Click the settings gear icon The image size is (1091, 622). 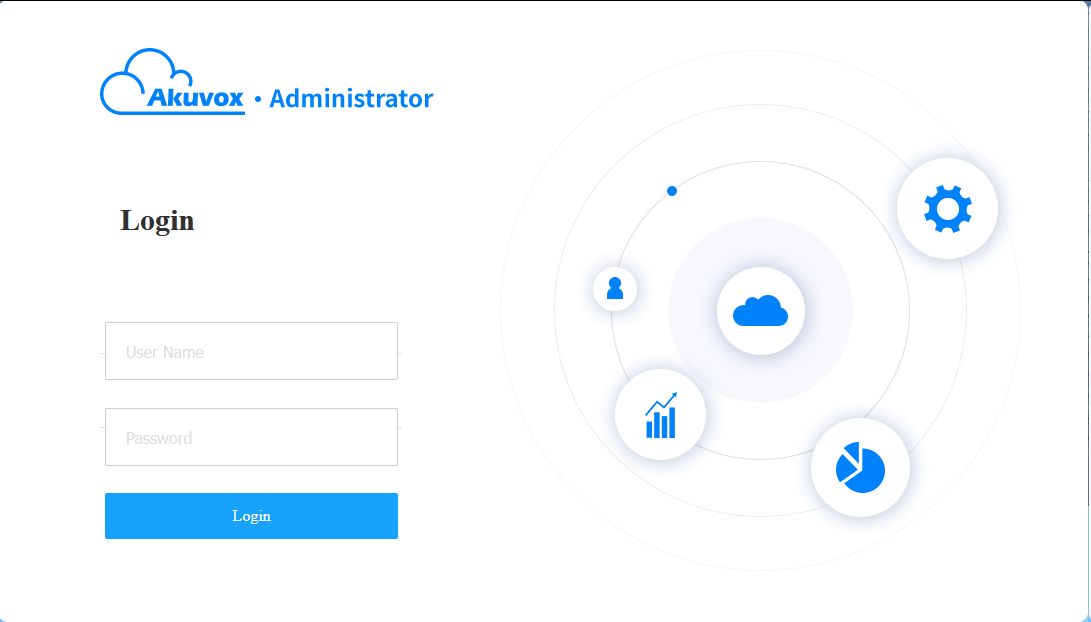[947, 208]
